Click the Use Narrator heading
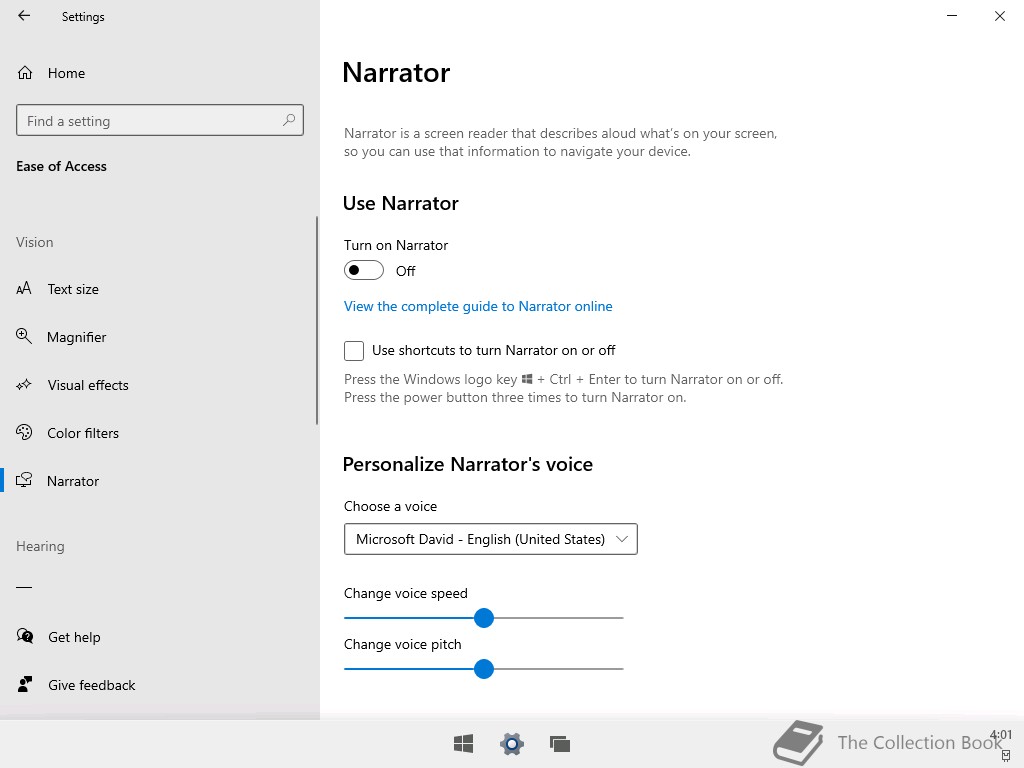This screenshot has width=1024, height=768. [400, 203]
